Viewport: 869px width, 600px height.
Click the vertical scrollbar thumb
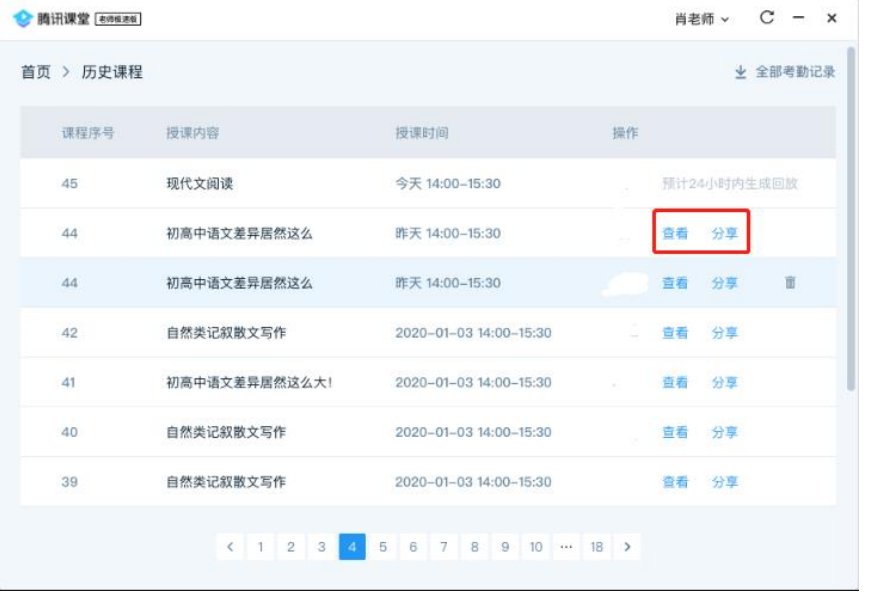851,219
